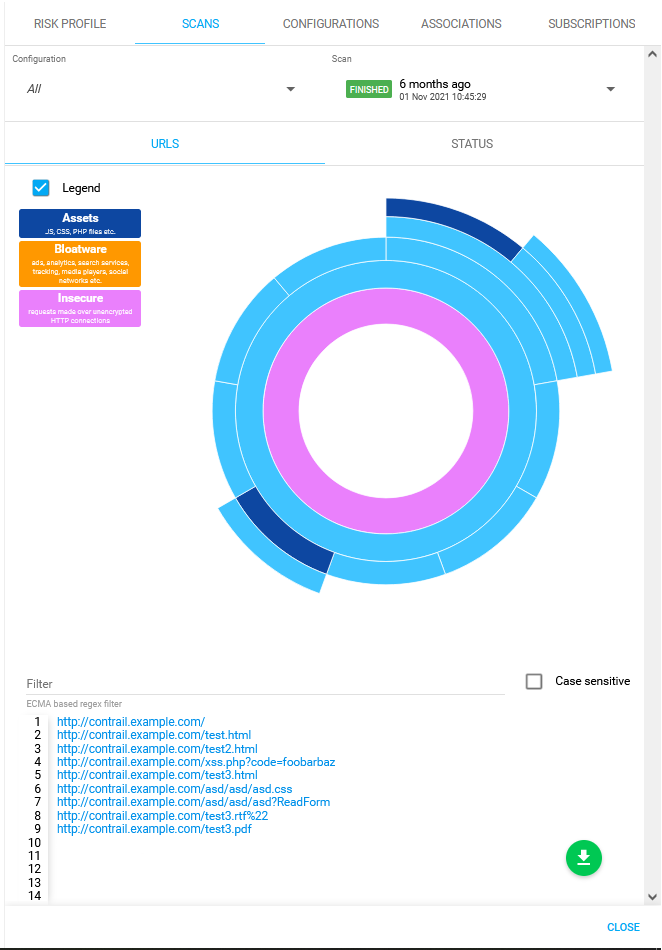
Task: Click the Close button
Action: tap(623, 927)
